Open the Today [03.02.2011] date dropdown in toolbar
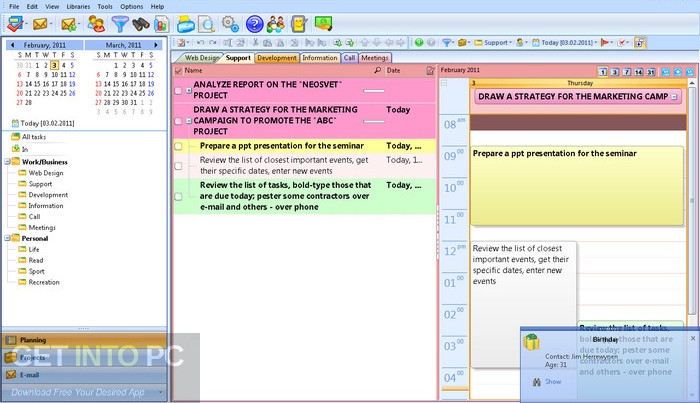This screenshot has width=700, height=403. 565,43
